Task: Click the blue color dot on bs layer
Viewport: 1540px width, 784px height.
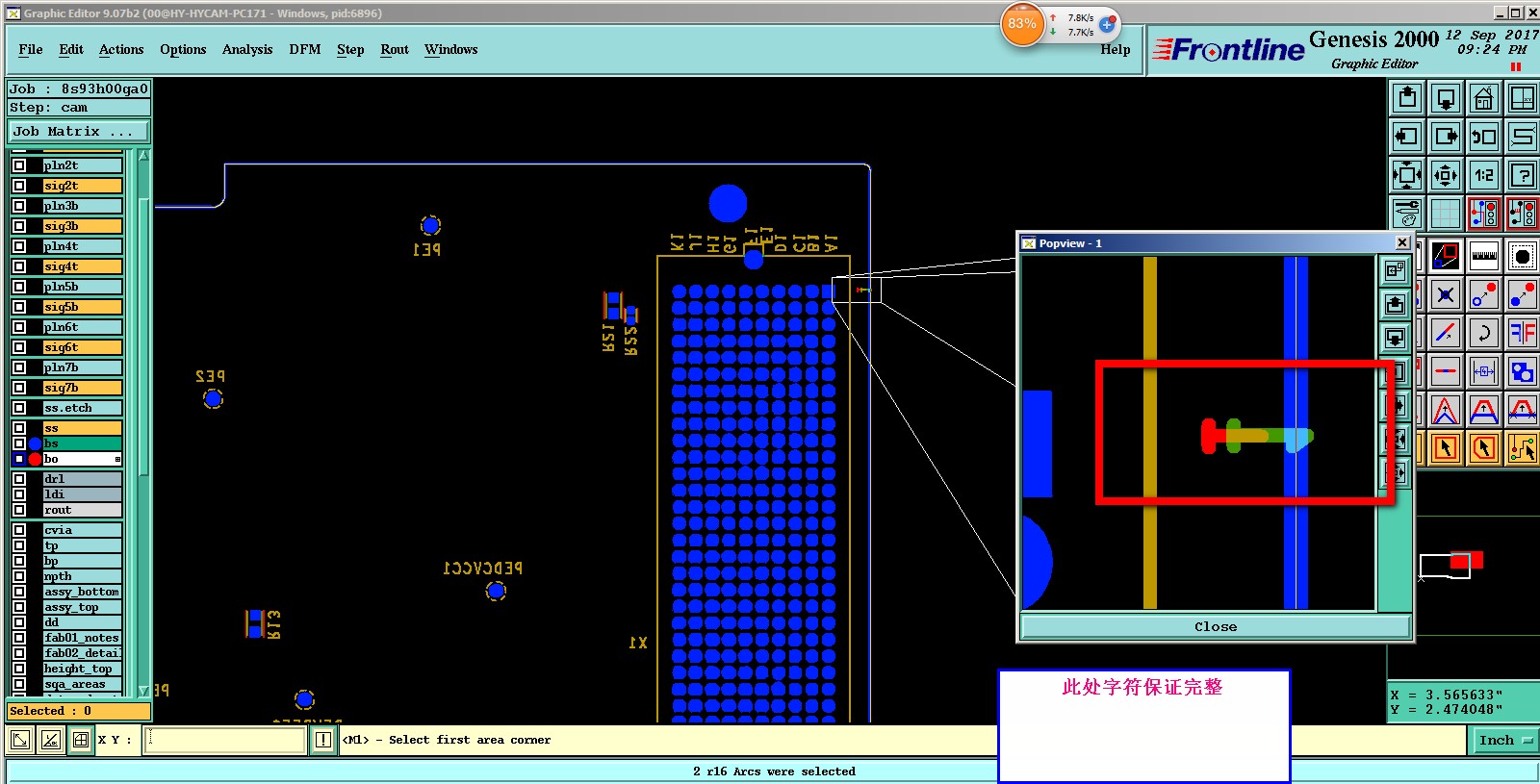Action: pos(36,443)
